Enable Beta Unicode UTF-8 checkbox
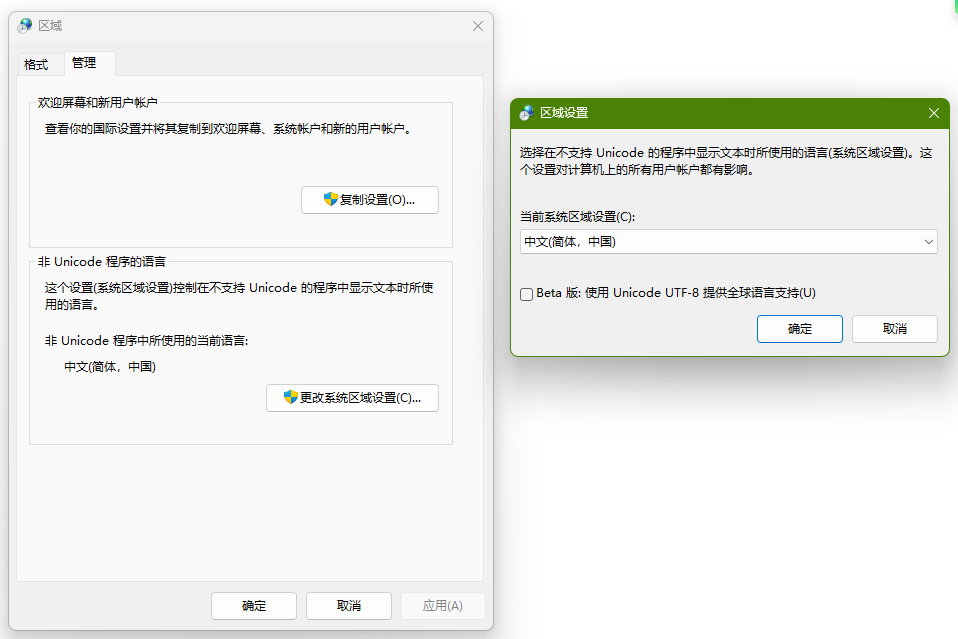Viewport: 958px width, 639px height. click(527, 294)
